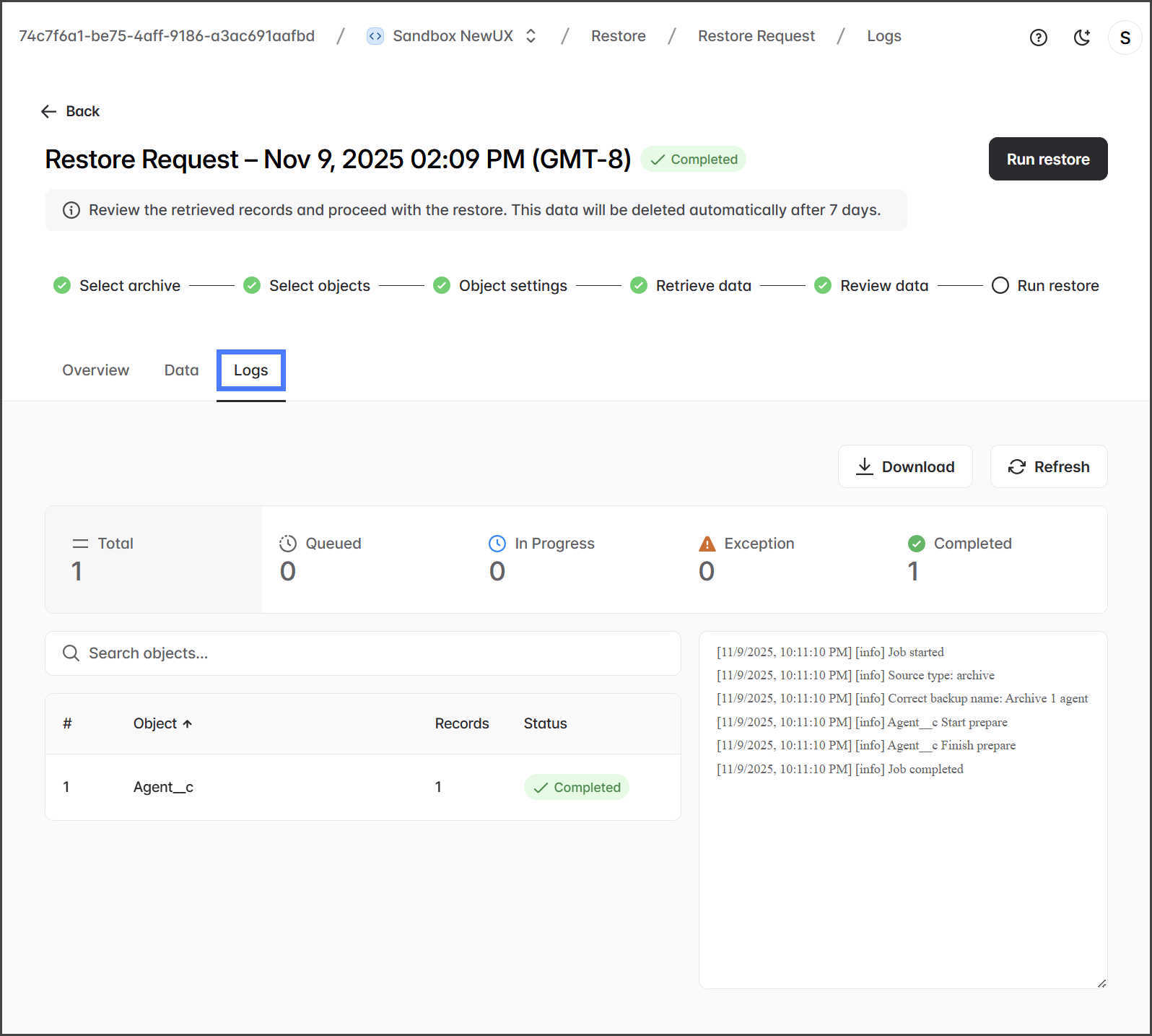This screenshot has height=1036, width=1152.
Task: Toggle dark mode moon icon
Action: pyautogui.click(x=1081, y=38)
